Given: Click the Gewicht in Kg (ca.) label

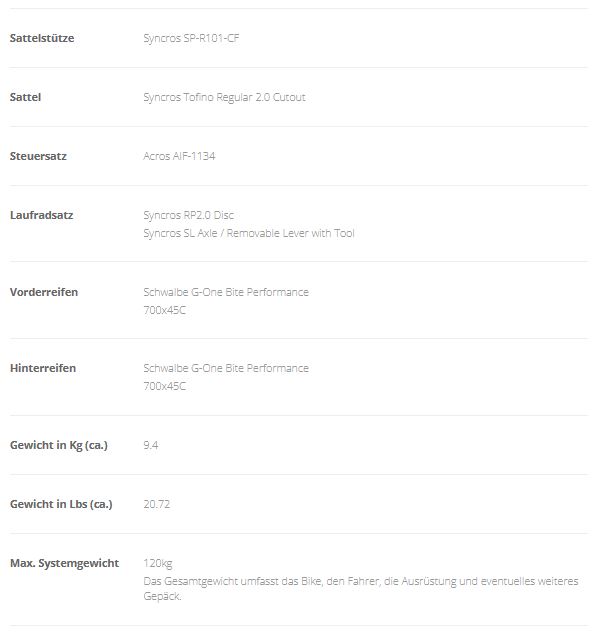Looking at the screenshot, I should coord(59,445).
